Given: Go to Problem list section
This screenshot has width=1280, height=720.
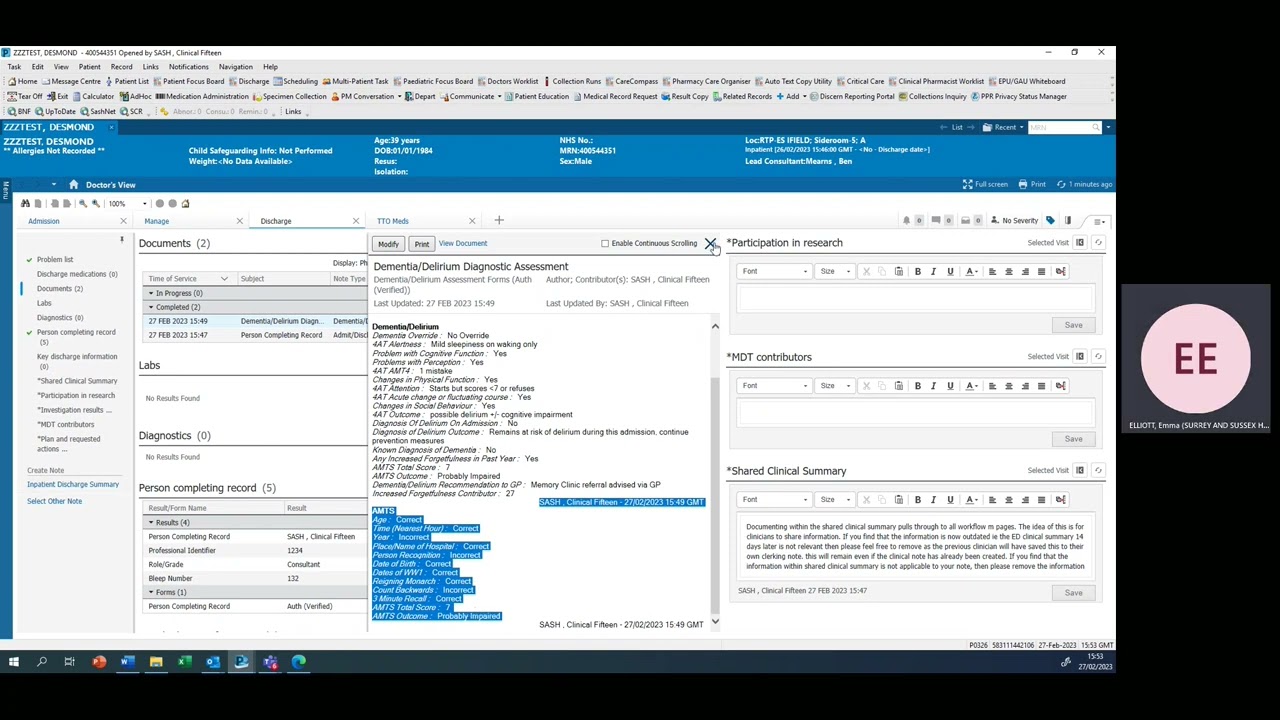Looking at the screenshot, I should 55,259.
